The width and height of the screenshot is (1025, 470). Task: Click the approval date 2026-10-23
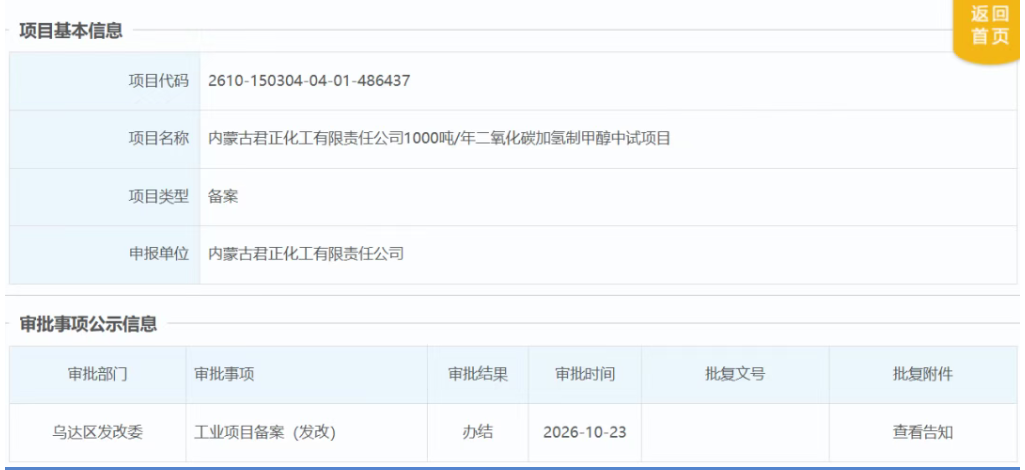[x=585, y=433]
